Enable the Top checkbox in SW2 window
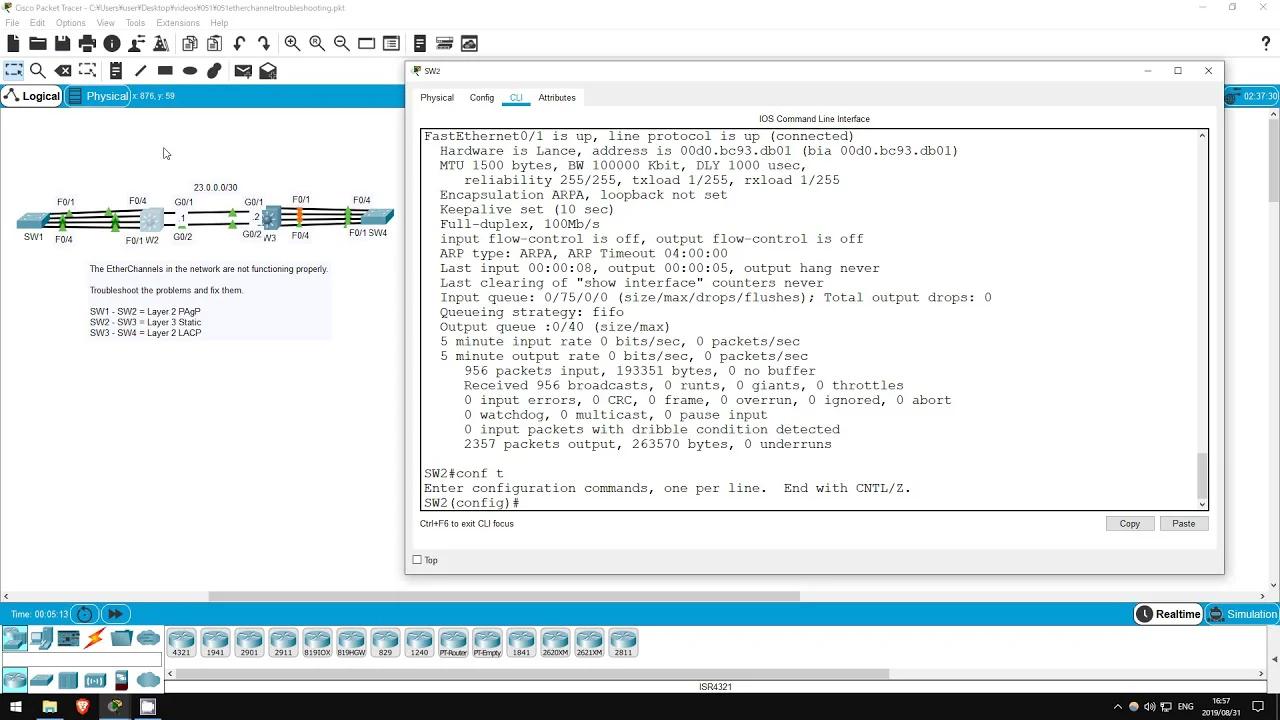The image size is (1280, 720). click(x=416, y=560)
